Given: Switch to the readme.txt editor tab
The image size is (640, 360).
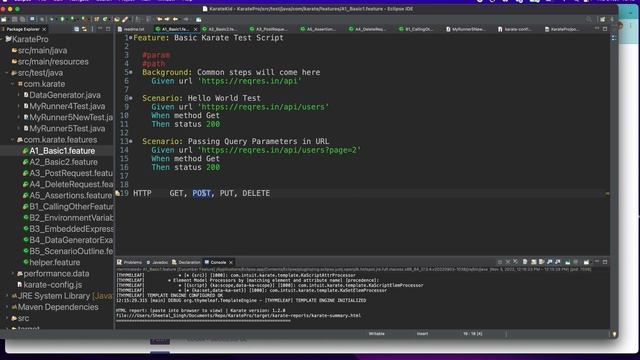Looking at the screenshot, I should 131,29.
